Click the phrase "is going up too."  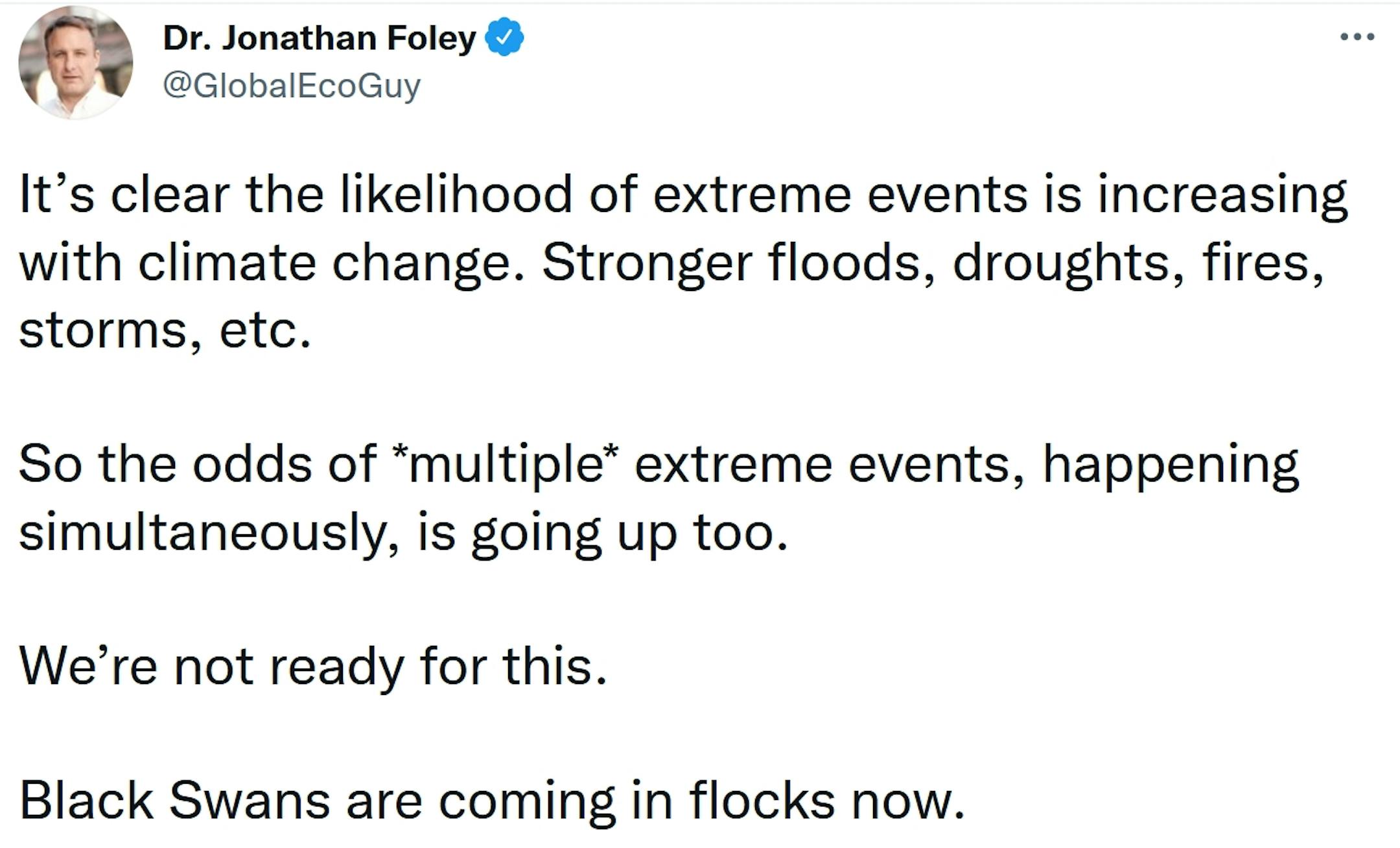603,533
